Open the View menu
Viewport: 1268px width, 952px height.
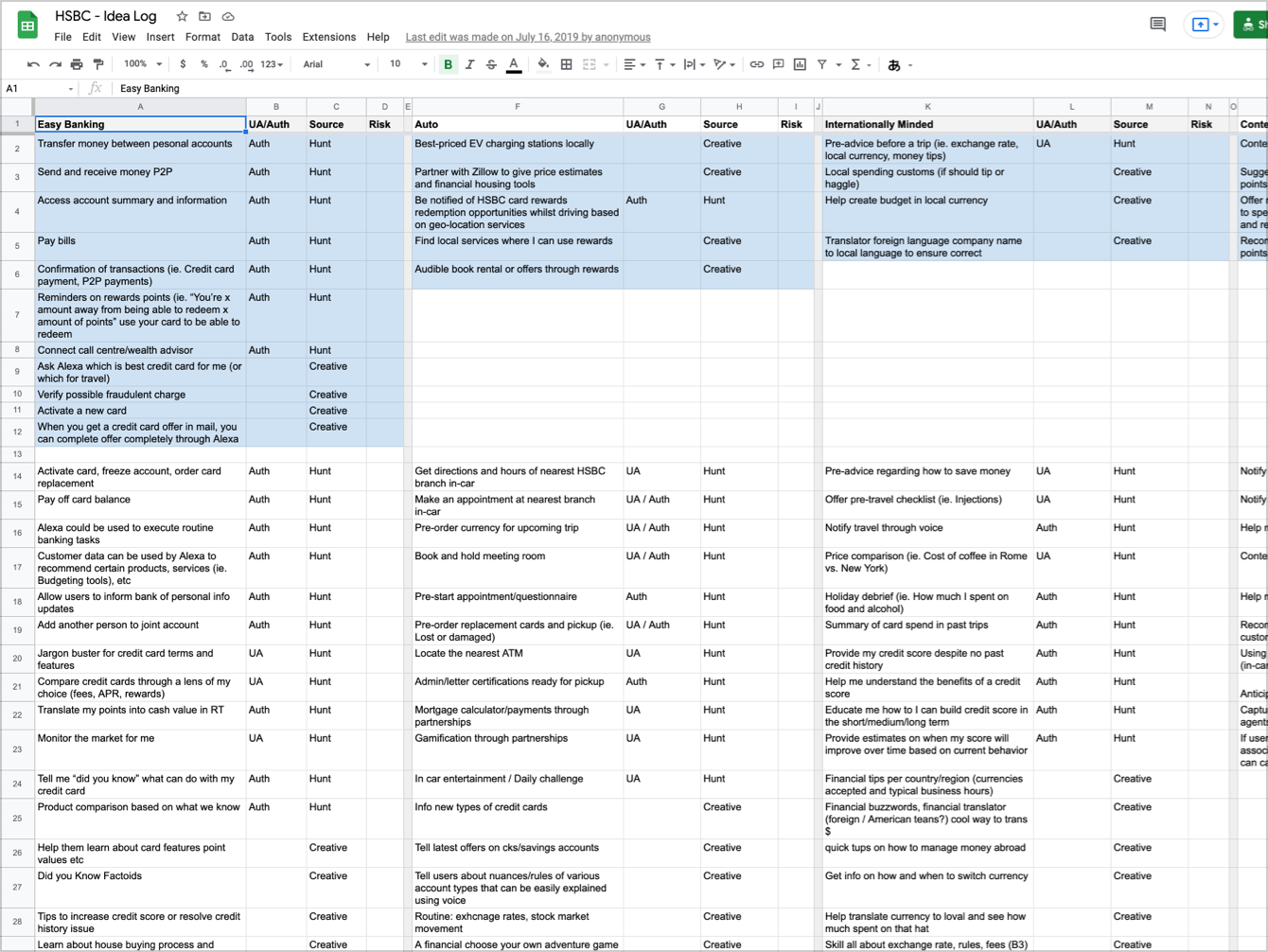click(x=124, y=37)
